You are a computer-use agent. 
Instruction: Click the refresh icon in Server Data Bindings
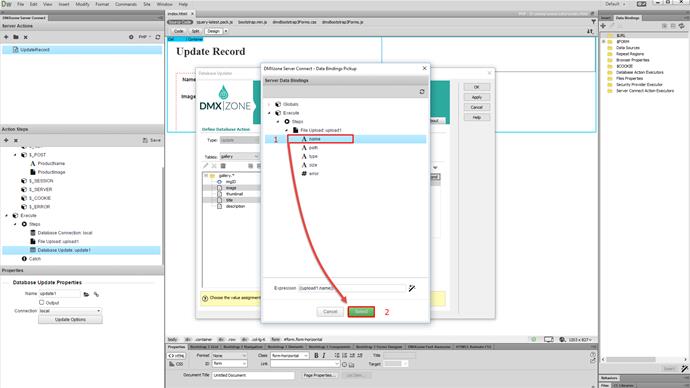[422, 92]
